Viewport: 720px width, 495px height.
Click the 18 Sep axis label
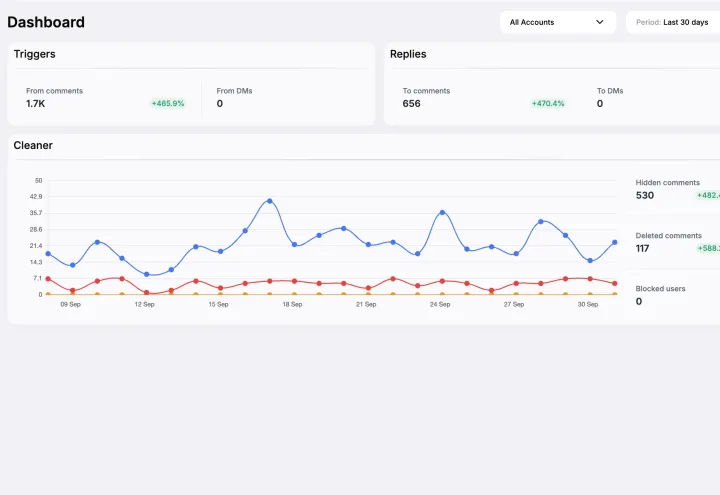coord(292,304)
